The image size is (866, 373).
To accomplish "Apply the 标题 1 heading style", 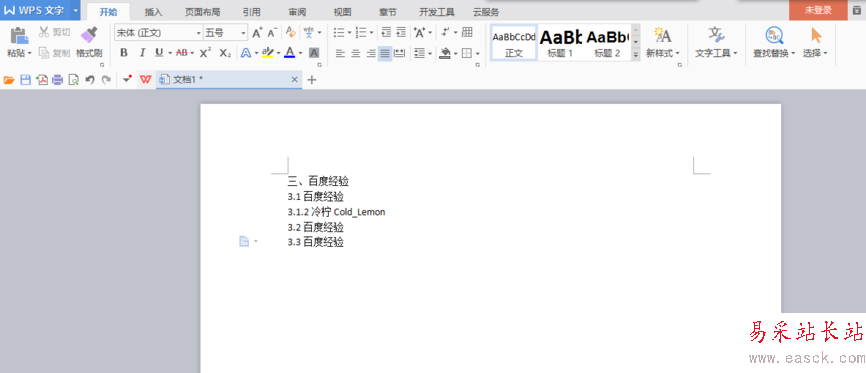I will (x=560, y=43).
